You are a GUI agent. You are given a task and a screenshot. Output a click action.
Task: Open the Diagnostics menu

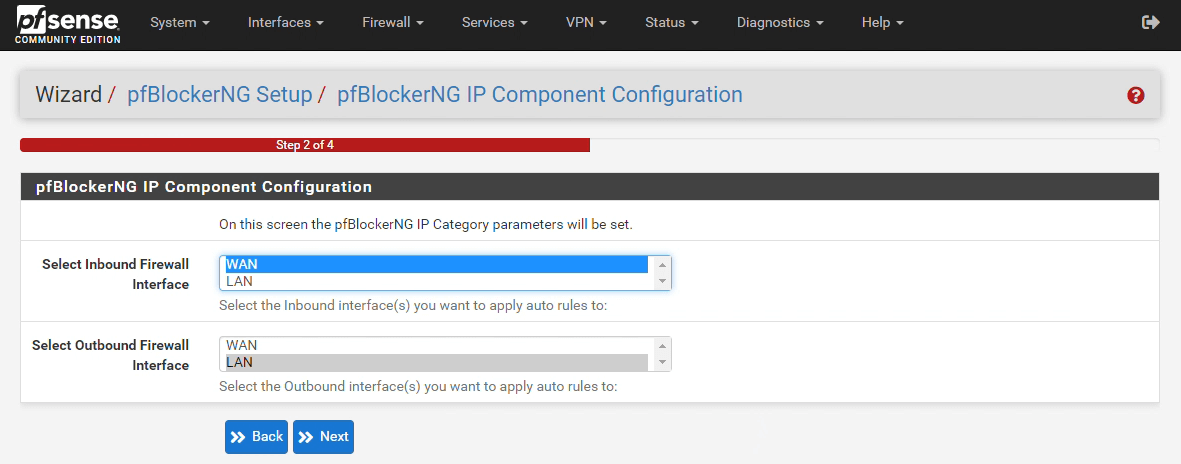780,22
